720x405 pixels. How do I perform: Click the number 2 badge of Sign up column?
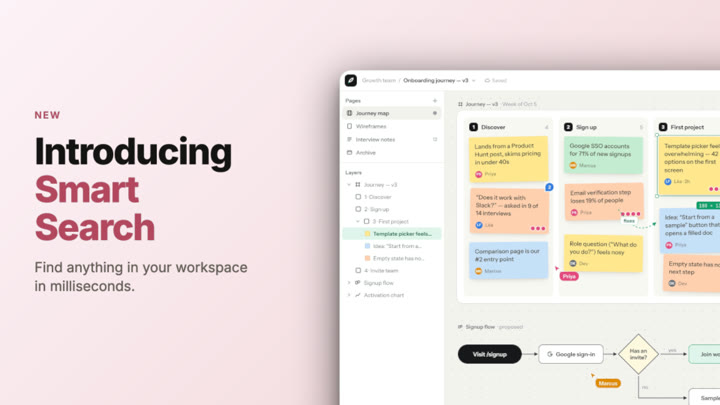coord(568,127)
